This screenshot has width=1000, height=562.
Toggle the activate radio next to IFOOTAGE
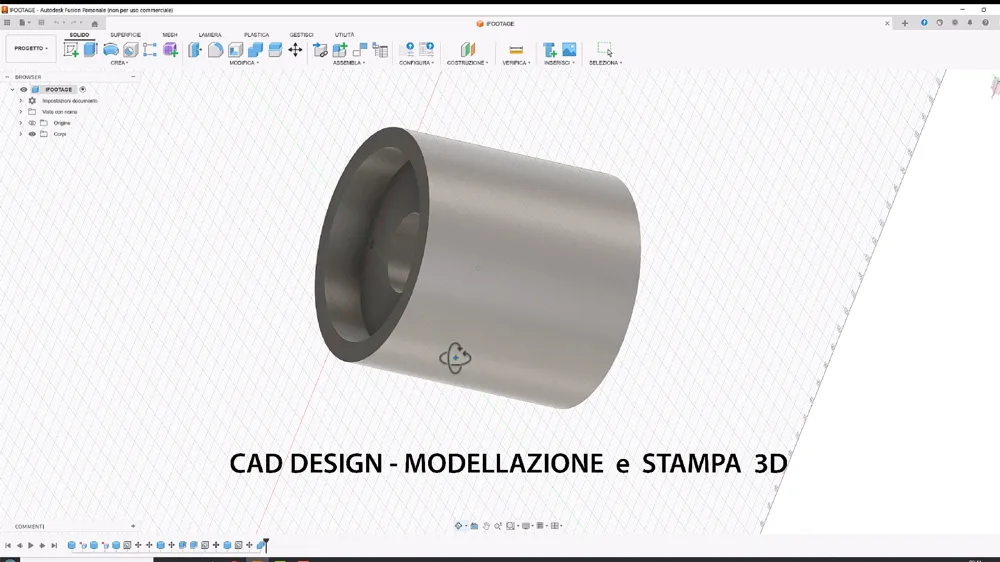[x=82, y=89]
